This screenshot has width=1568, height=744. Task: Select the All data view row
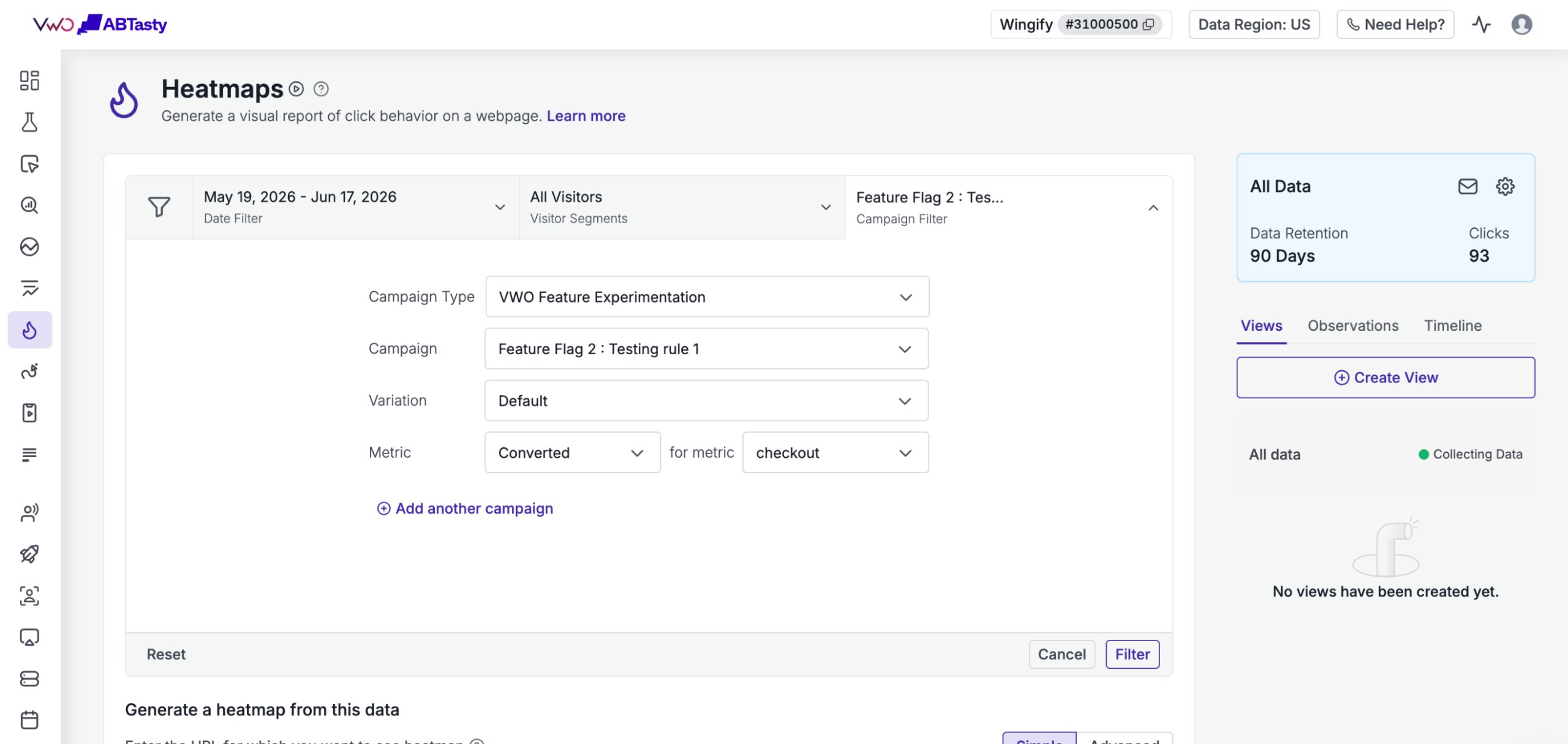tap(1385, 455)
